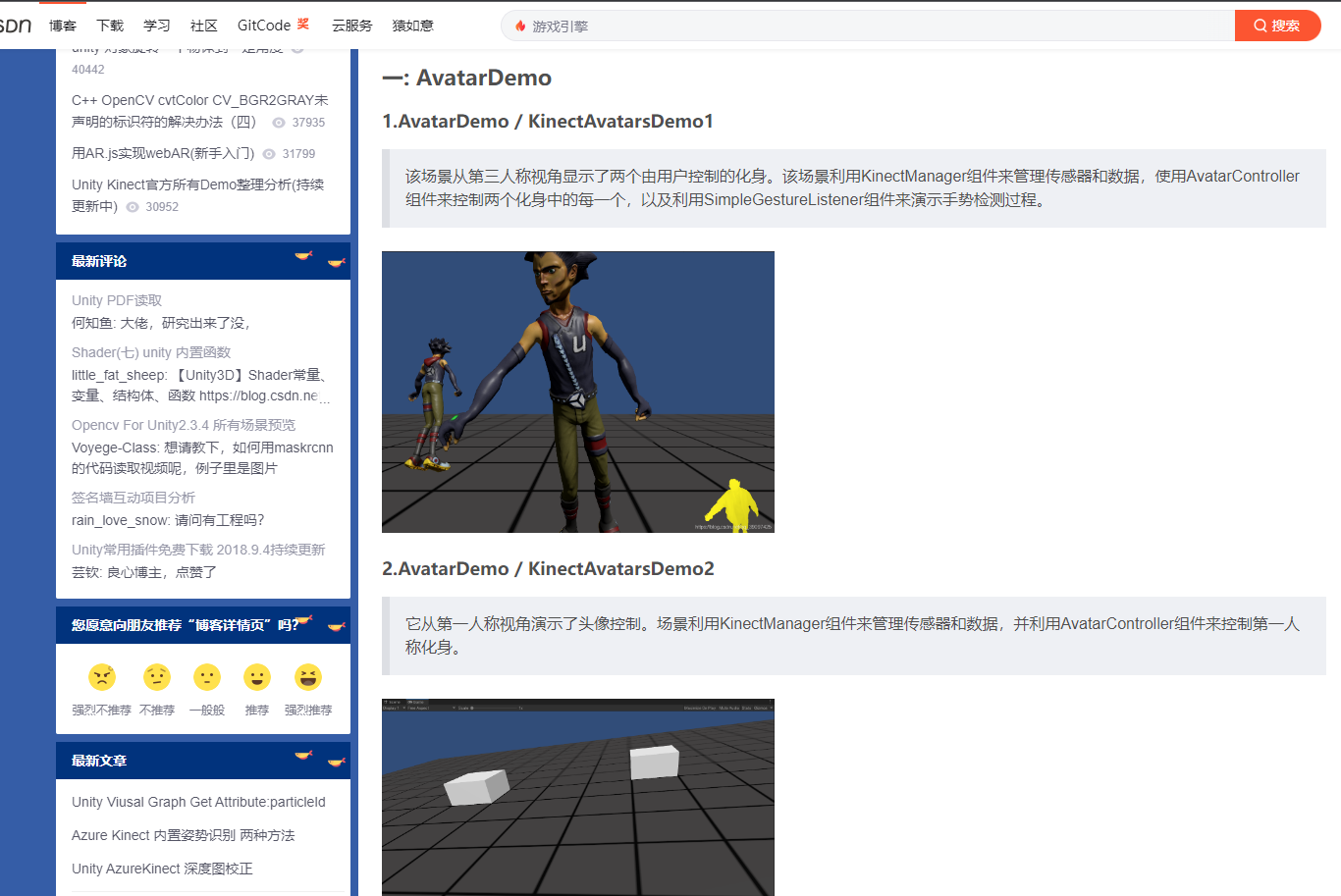Click the flame hot-search icon
1341x896 pixels.
(x=520, y=26)
